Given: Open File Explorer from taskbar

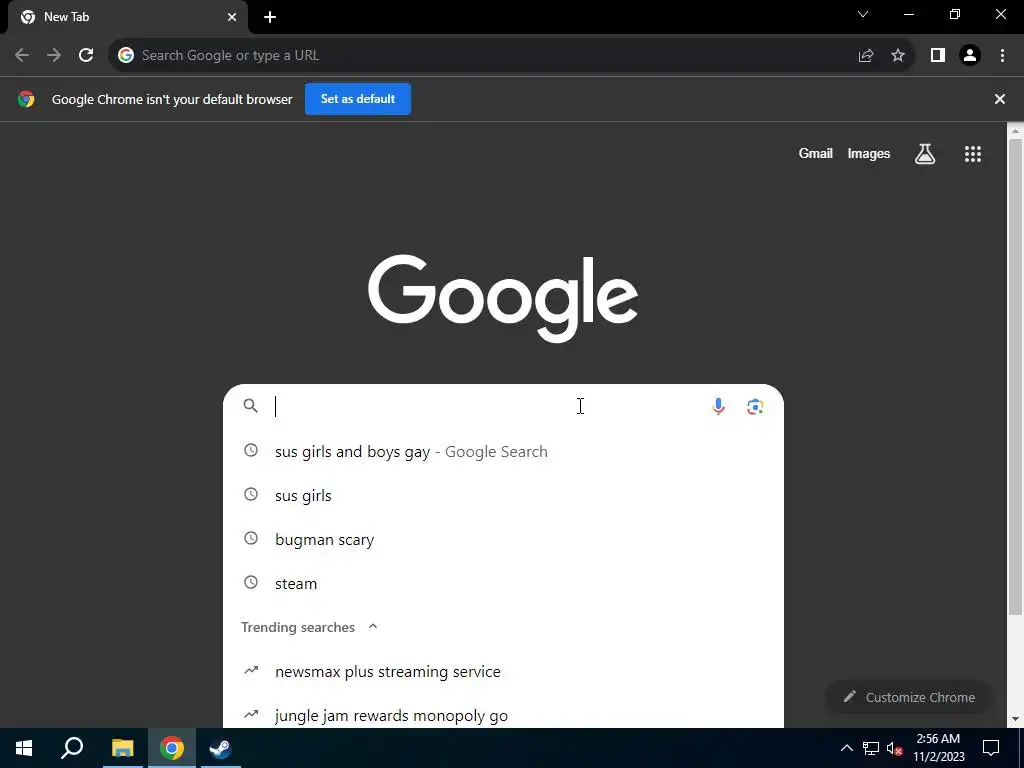Looking at the screenshot, I should (x=122, y=748).
